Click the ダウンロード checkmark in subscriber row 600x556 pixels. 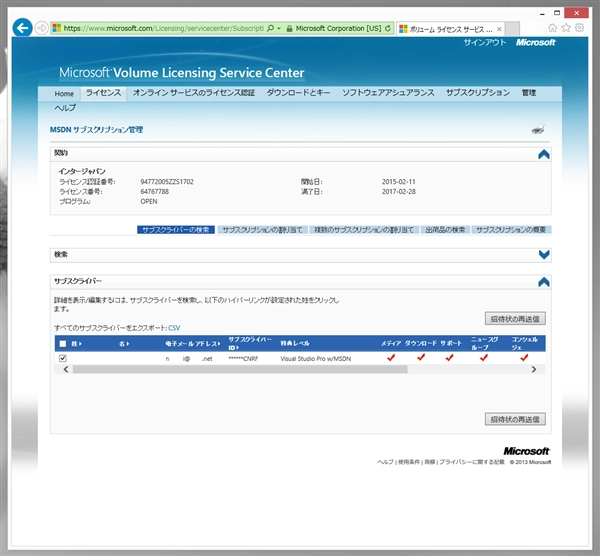point(421,358)
